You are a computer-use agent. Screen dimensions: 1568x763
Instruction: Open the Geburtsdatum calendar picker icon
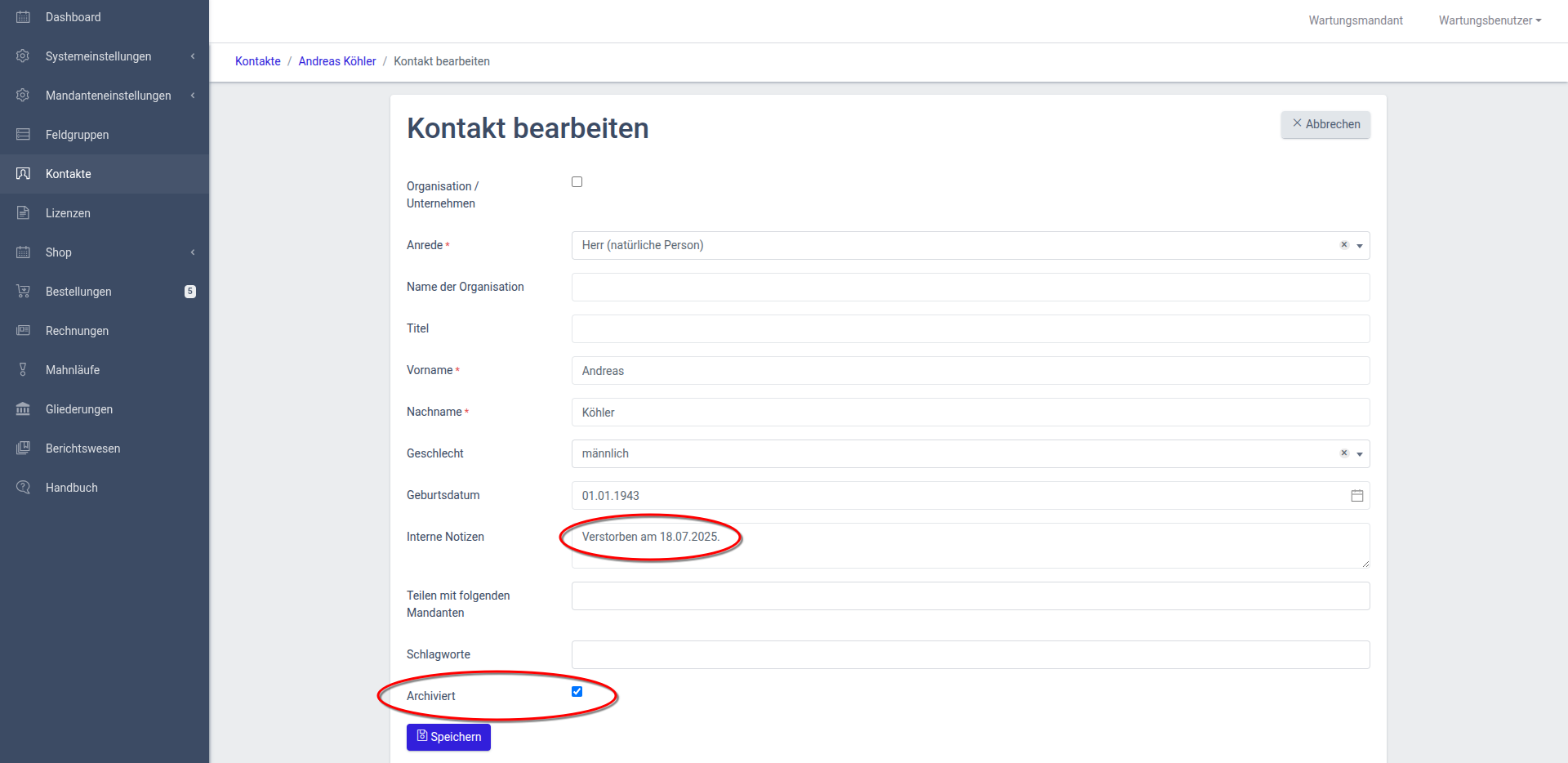(1356, 496)
